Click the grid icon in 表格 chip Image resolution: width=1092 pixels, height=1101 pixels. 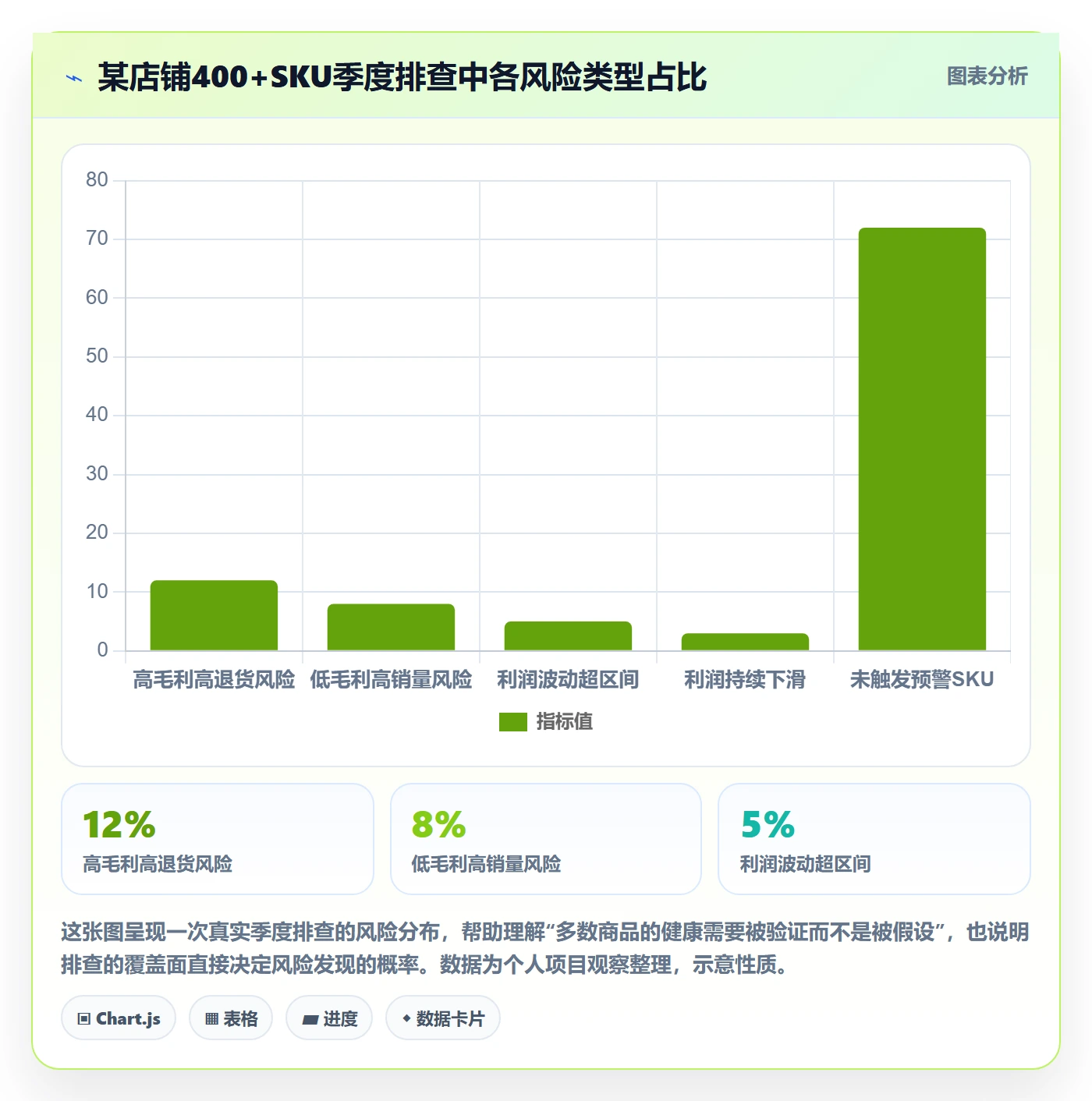click(x=211, y=1019)
